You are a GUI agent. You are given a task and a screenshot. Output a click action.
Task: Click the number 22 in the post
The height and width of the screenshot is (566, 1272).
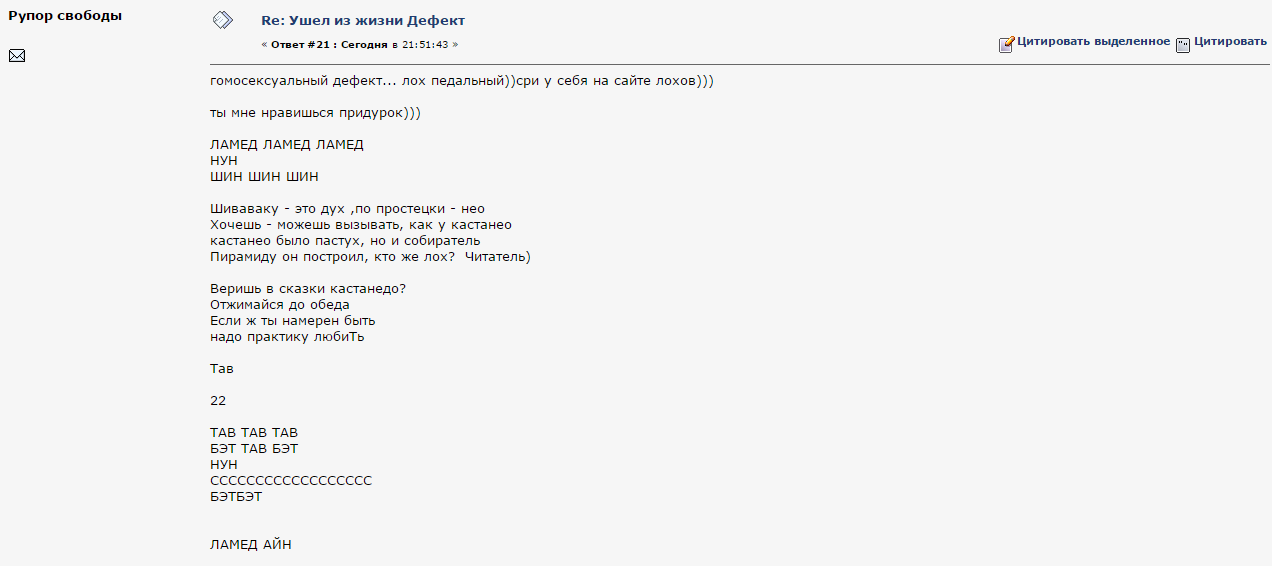point(218,400)
